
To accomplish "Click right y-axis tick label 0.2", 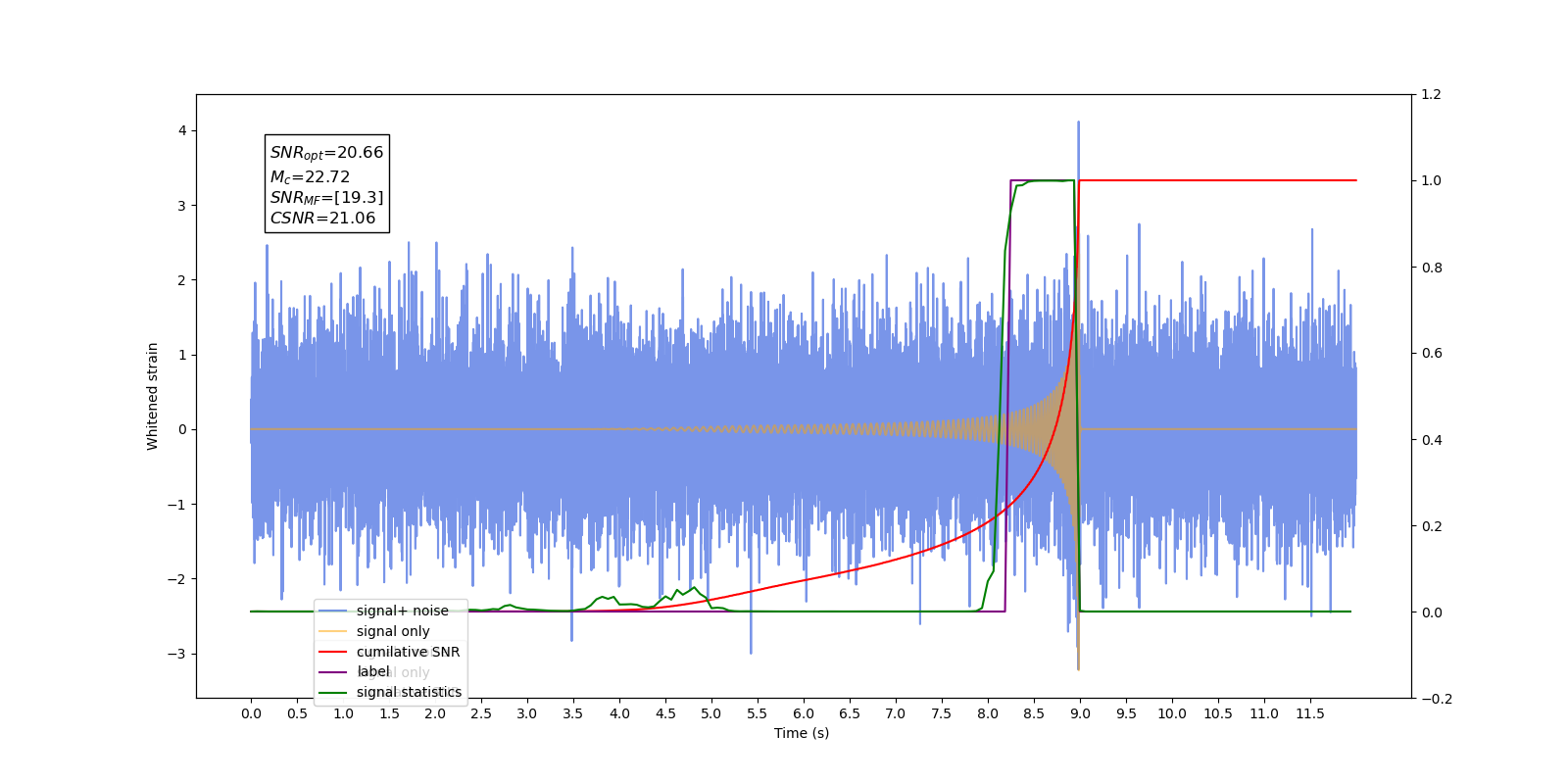I will pyautogui.click(x=1431, y=526).
